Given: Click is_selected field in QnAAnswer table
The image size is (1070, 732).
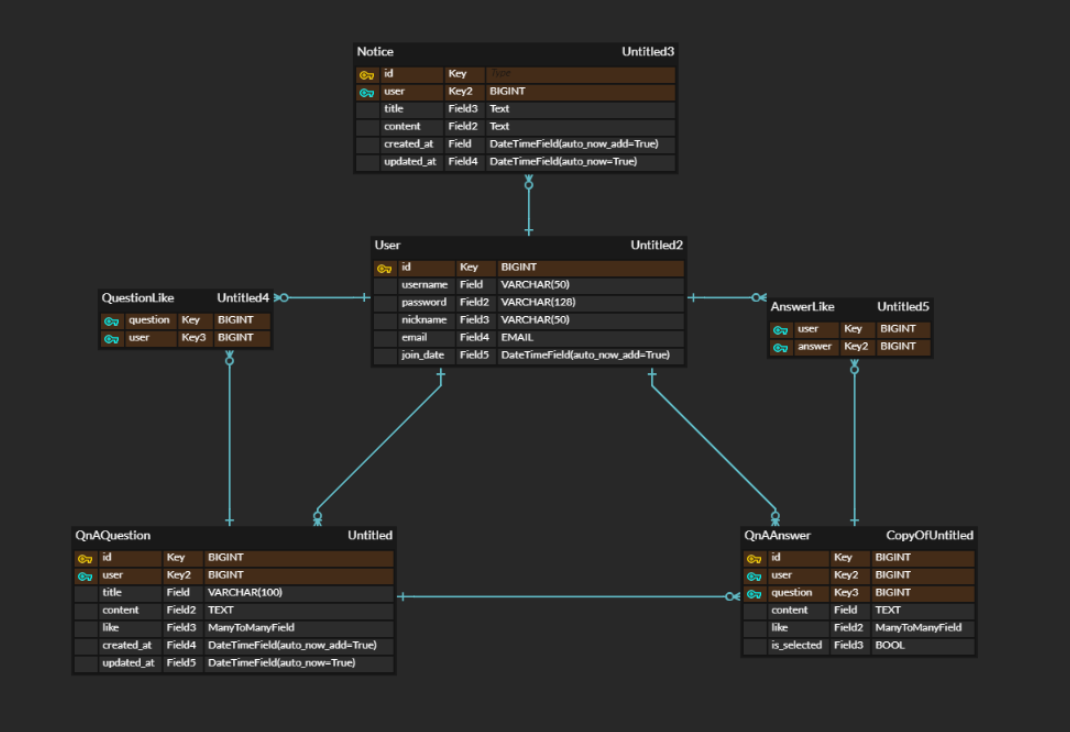Looking at the screenshot, I should [796, 645].
